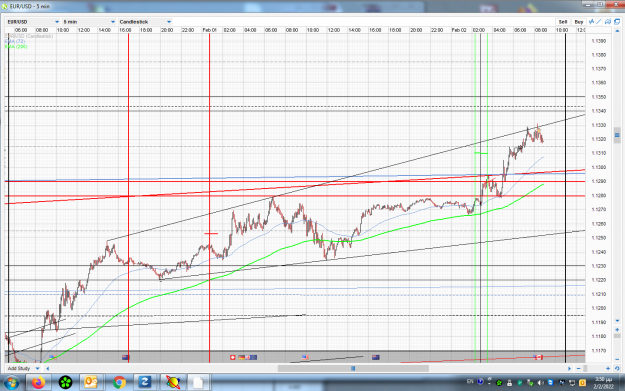Image resolution: width=625 pixels, height=391 pixels.
Task: Open the Windows Start menu
Action: [x=11, y=383]
